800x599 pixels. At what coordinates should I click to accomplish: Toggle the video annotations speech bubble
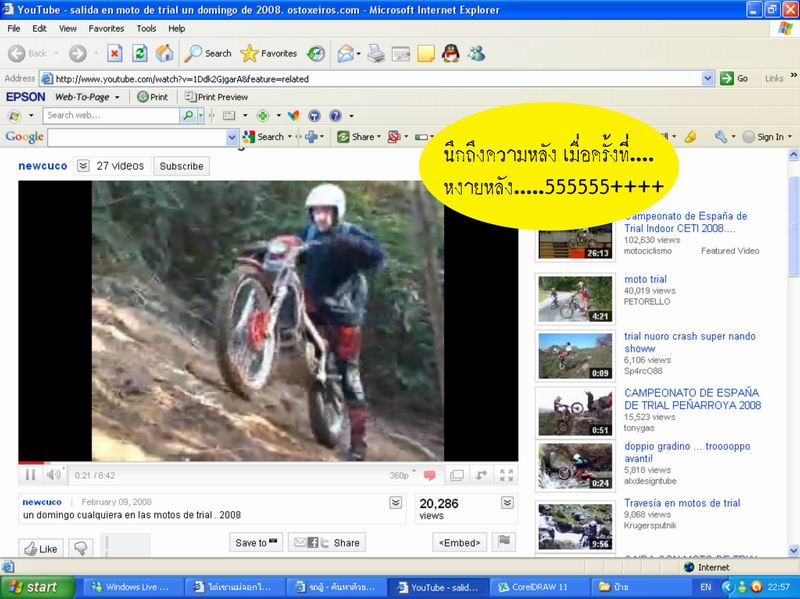pos(430,475)
